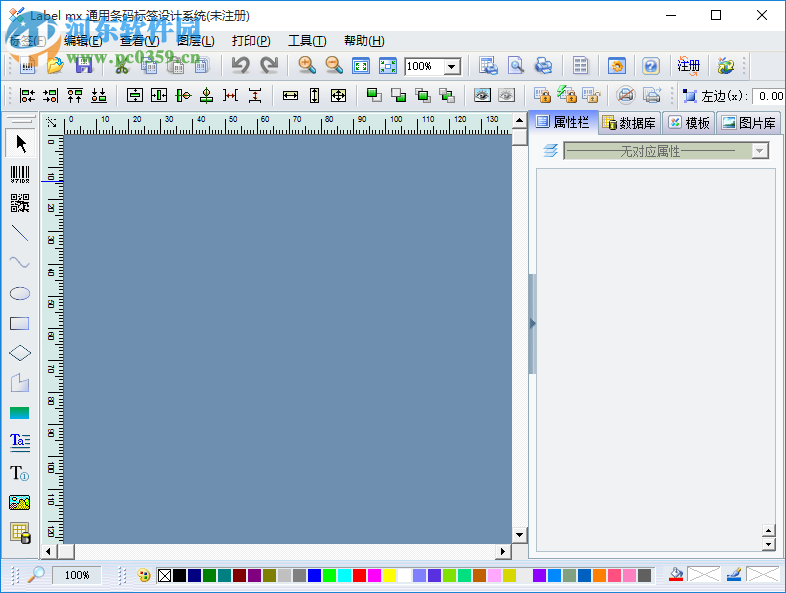The height and width of the screenshot is (593, 786).
Task: Switch to the 图片库 tab
Action: click(749, 123)
